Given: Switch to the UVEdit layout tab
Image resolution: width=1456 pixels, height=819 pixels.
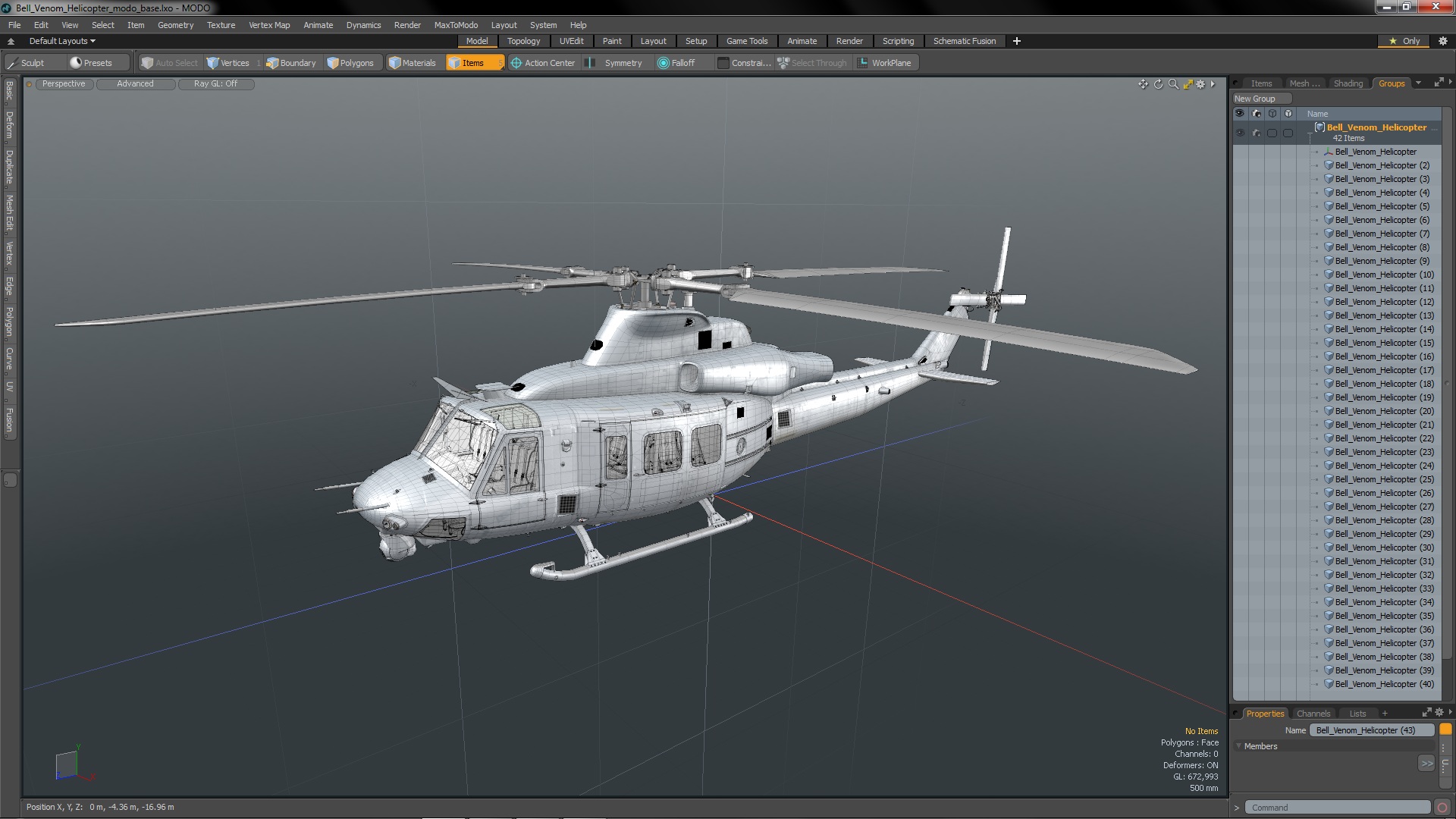Looking at the screenshot, I should [x=571, y=41].
